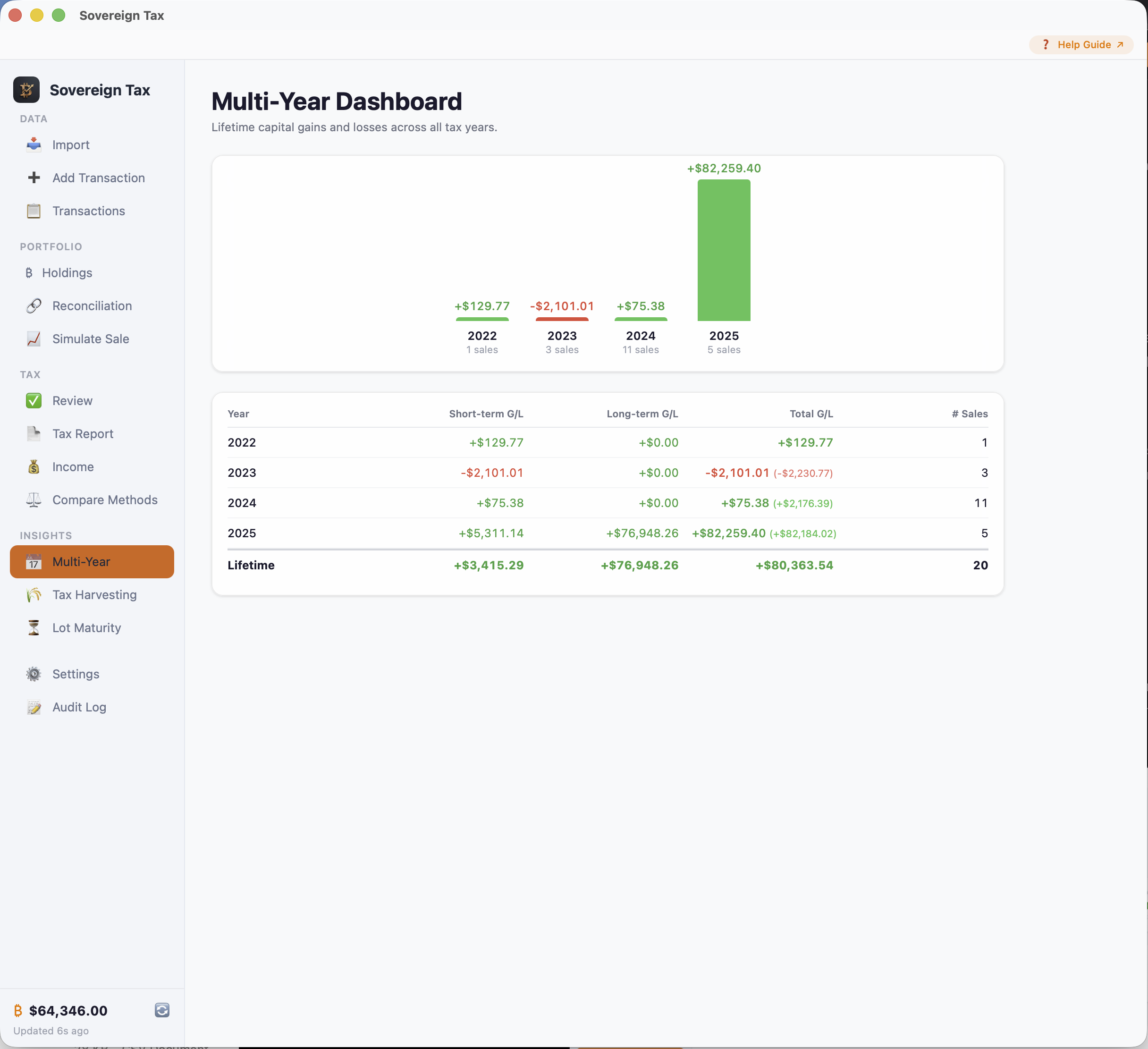
Task: Open the Audit Log
Action: (x=79, y=707)
